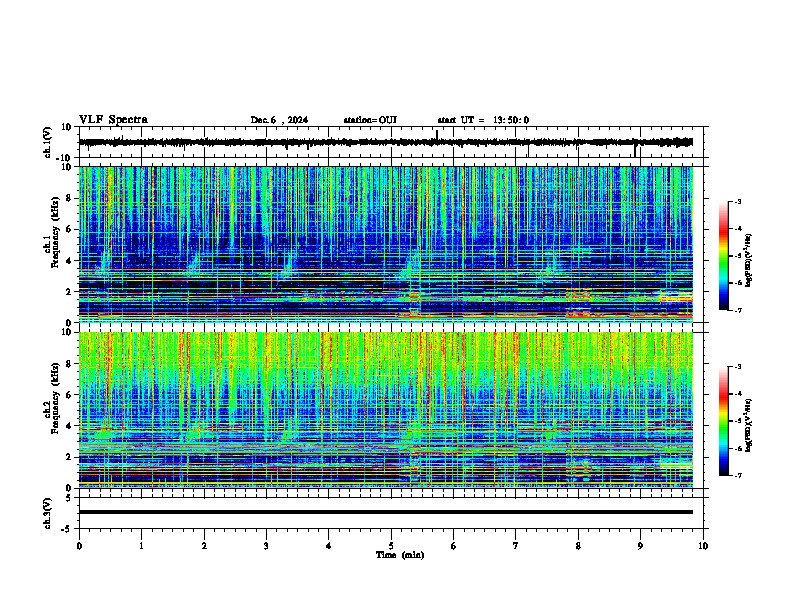
Task: Click the "ch.1(V)" axis label
Action: pos(48,142)
